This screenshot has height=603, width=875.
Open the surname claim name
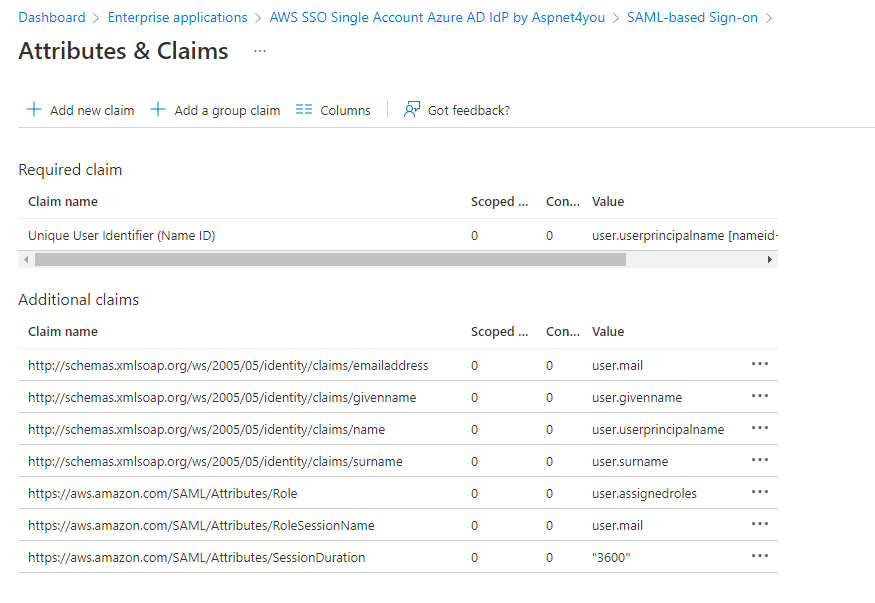(215, 461)
